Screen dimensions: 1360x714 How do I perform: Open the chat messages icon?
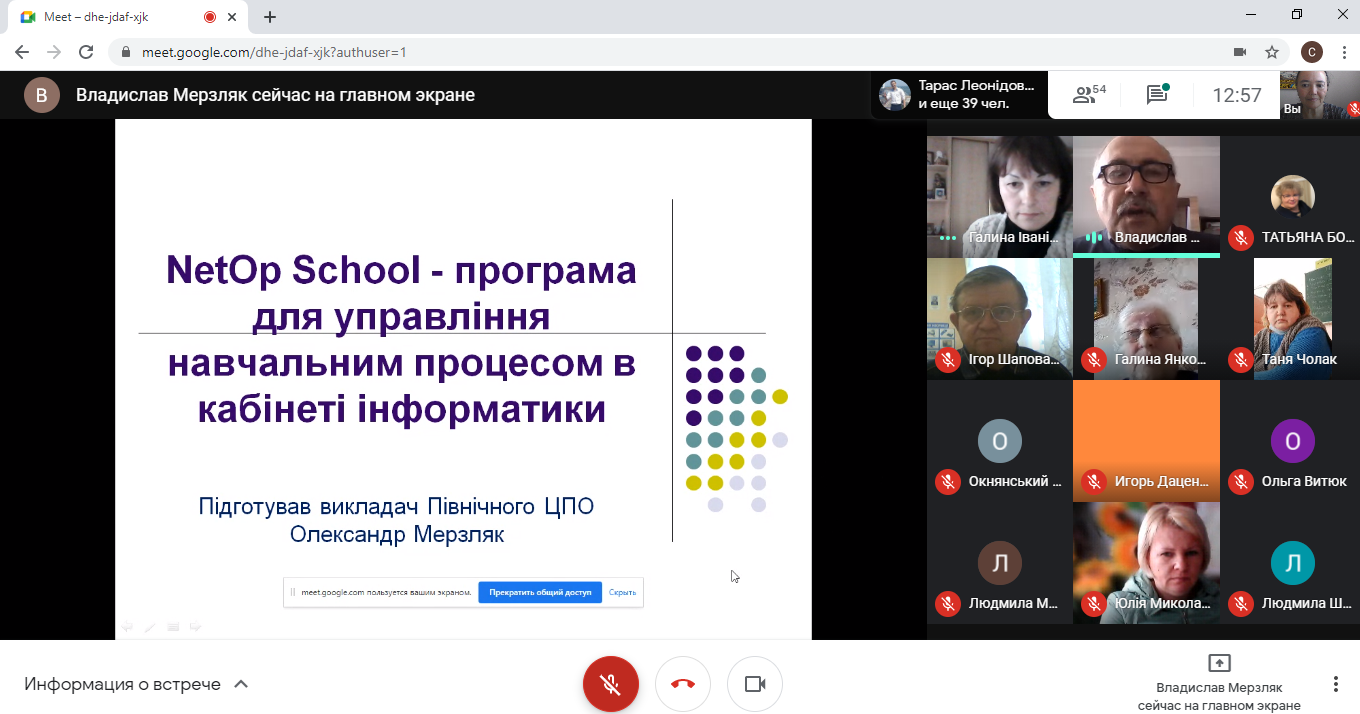coord(1157,95)
